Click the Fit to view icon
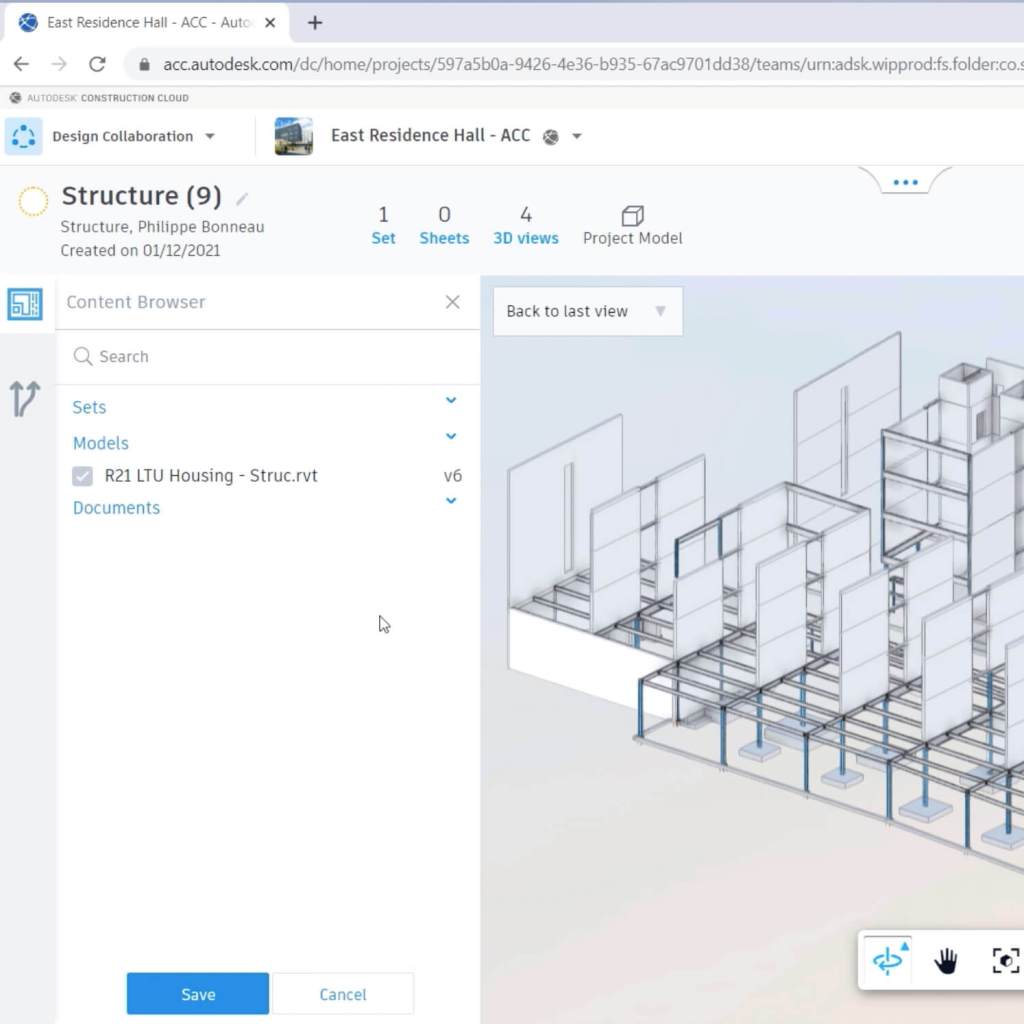 pyautogui.click(x=1005, y=961)
